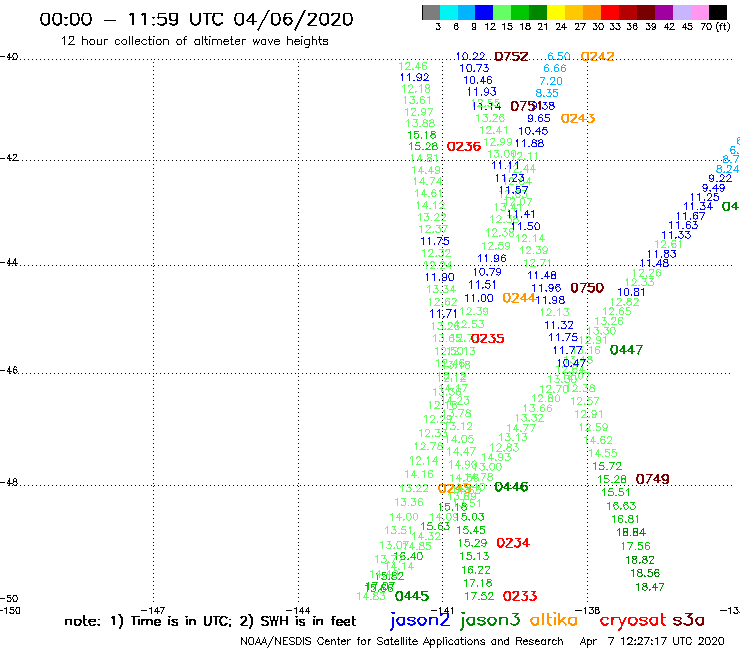740x650 pixels.
Task: Click the 17.52 wave height value
Action: (x=479, y=596)
